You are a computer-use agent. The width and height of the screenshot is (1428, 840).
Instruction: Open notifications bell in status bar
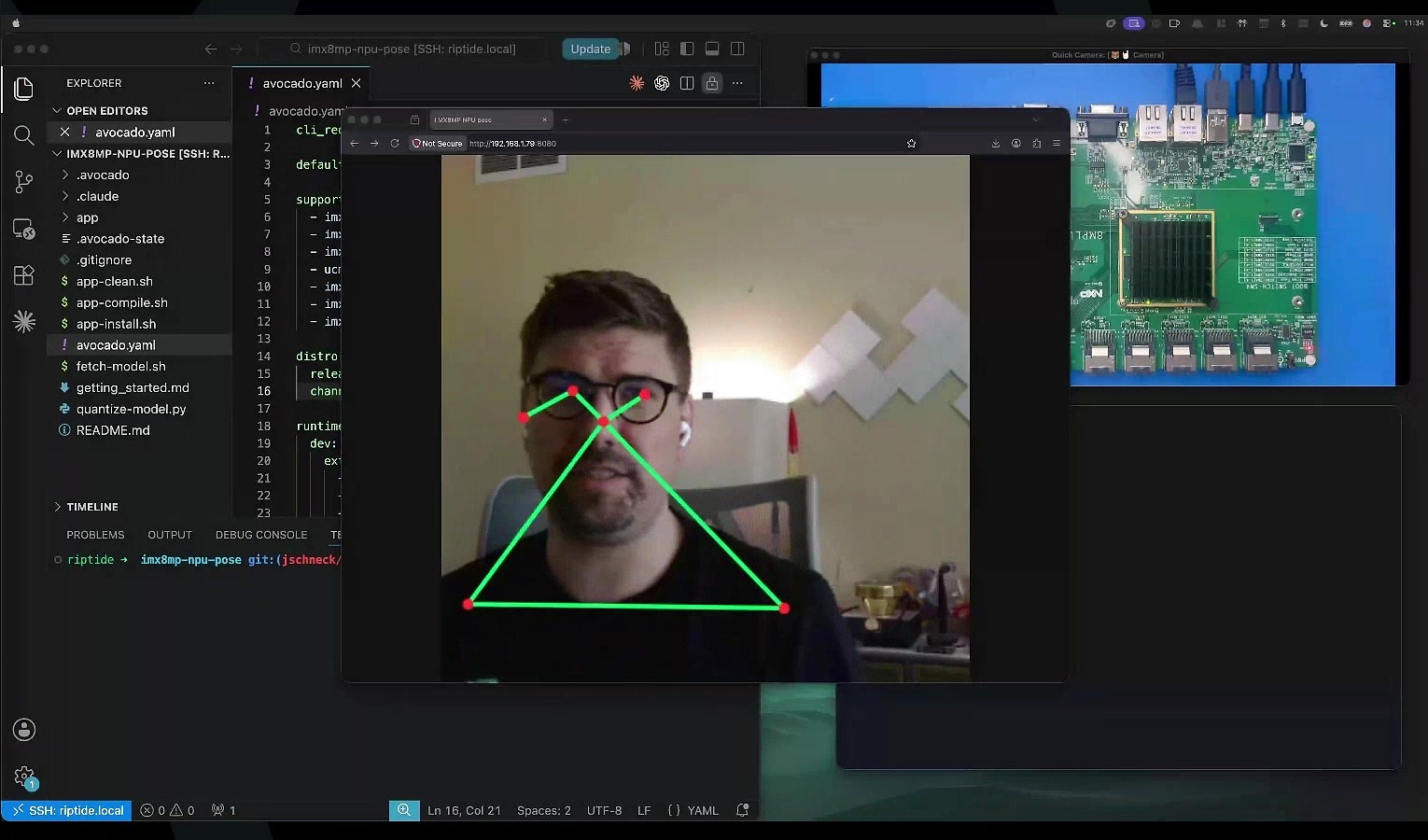(x=743, y=810)
